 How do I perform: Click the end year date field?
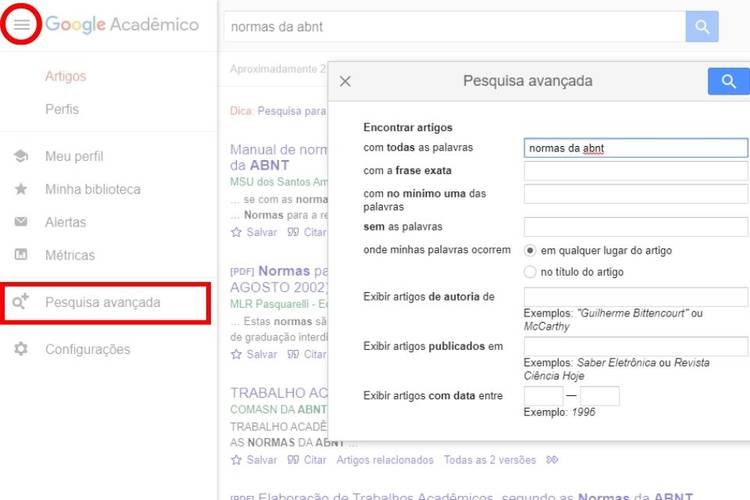click(600, 396)
